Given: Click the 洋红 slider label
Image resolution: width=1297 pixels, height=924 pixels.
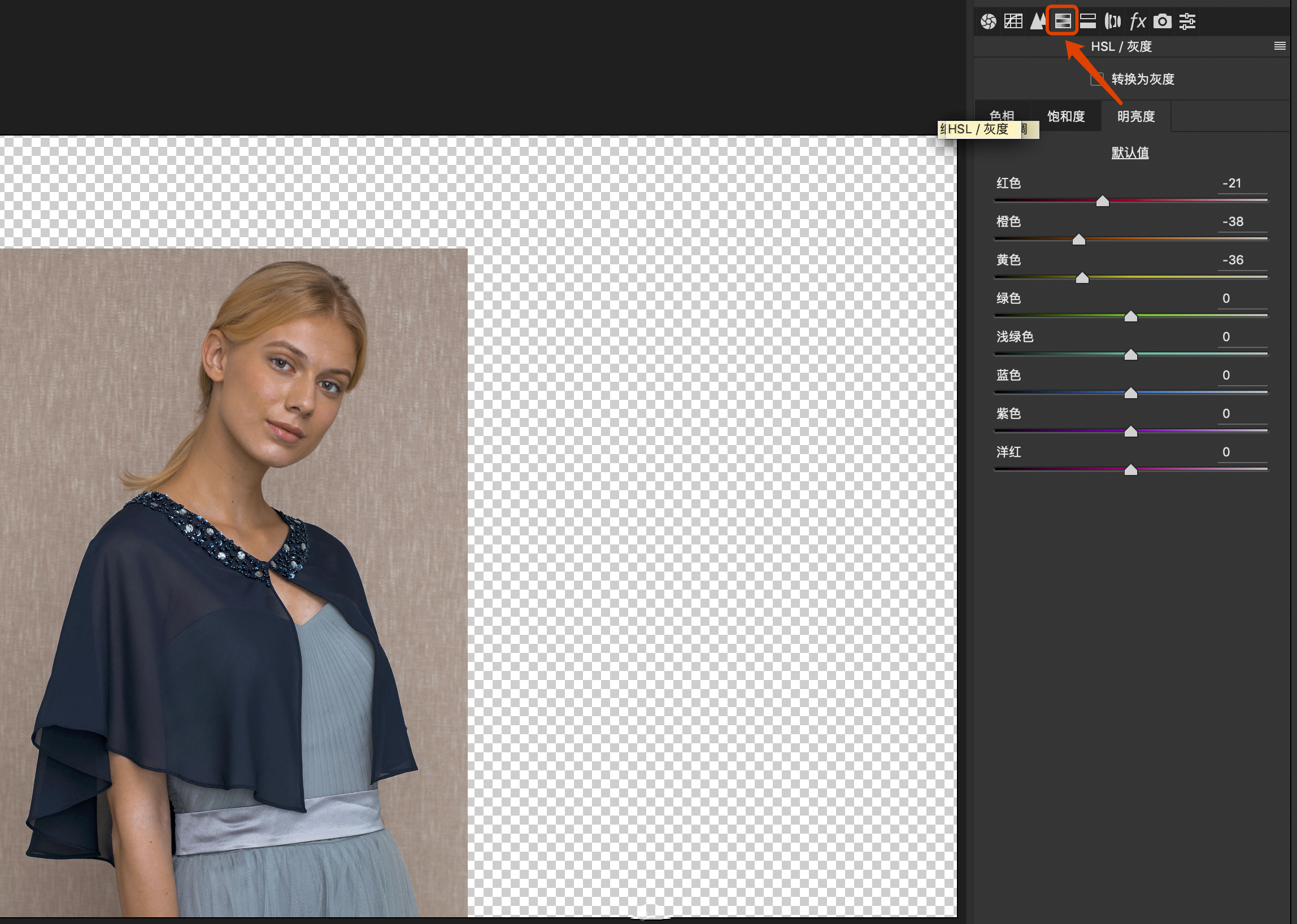Looking at the screenshot, I should coord(1008,452).
